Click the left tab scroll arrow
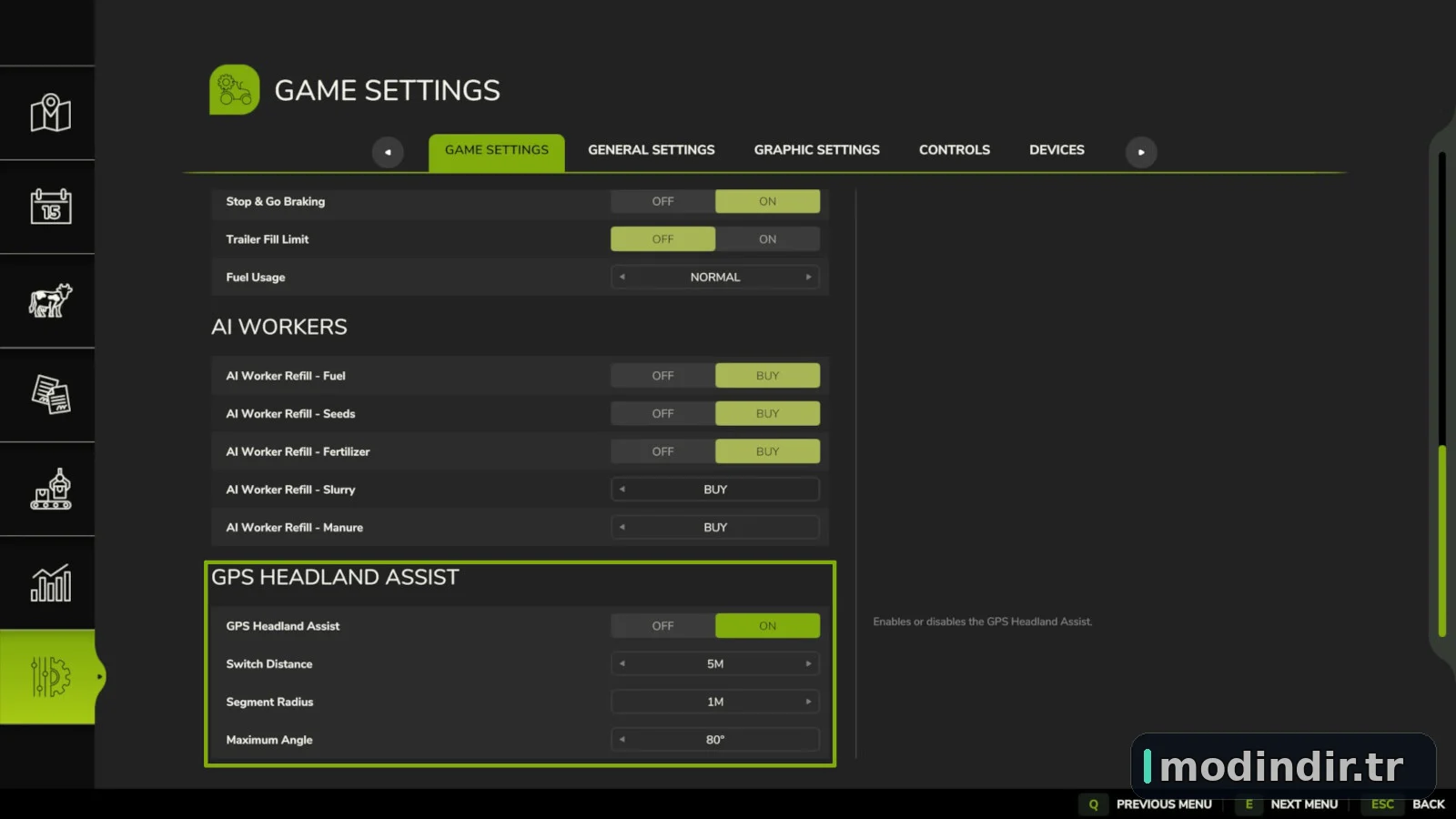Viewport: 1456px width, 819px height. click(388, 152)
